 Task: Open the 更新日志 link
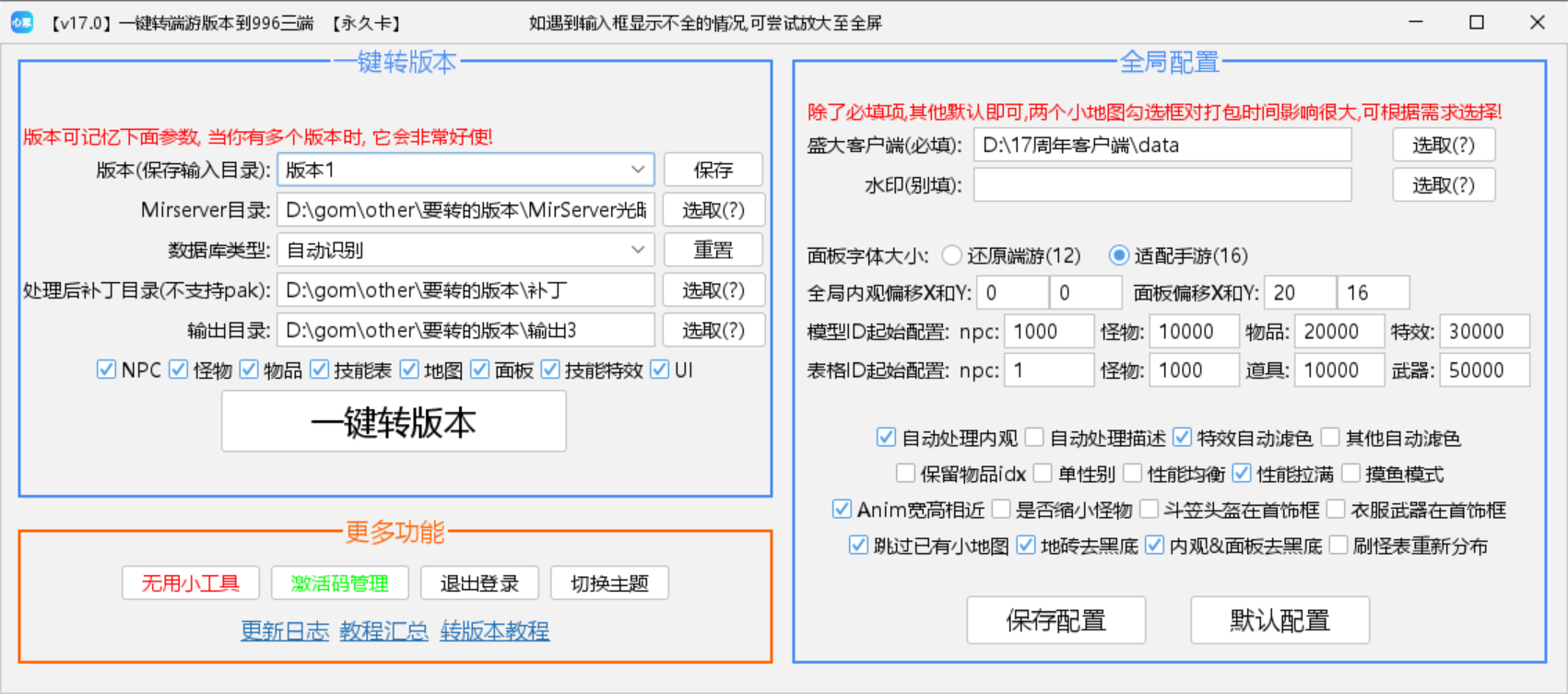tap(285, 631)
